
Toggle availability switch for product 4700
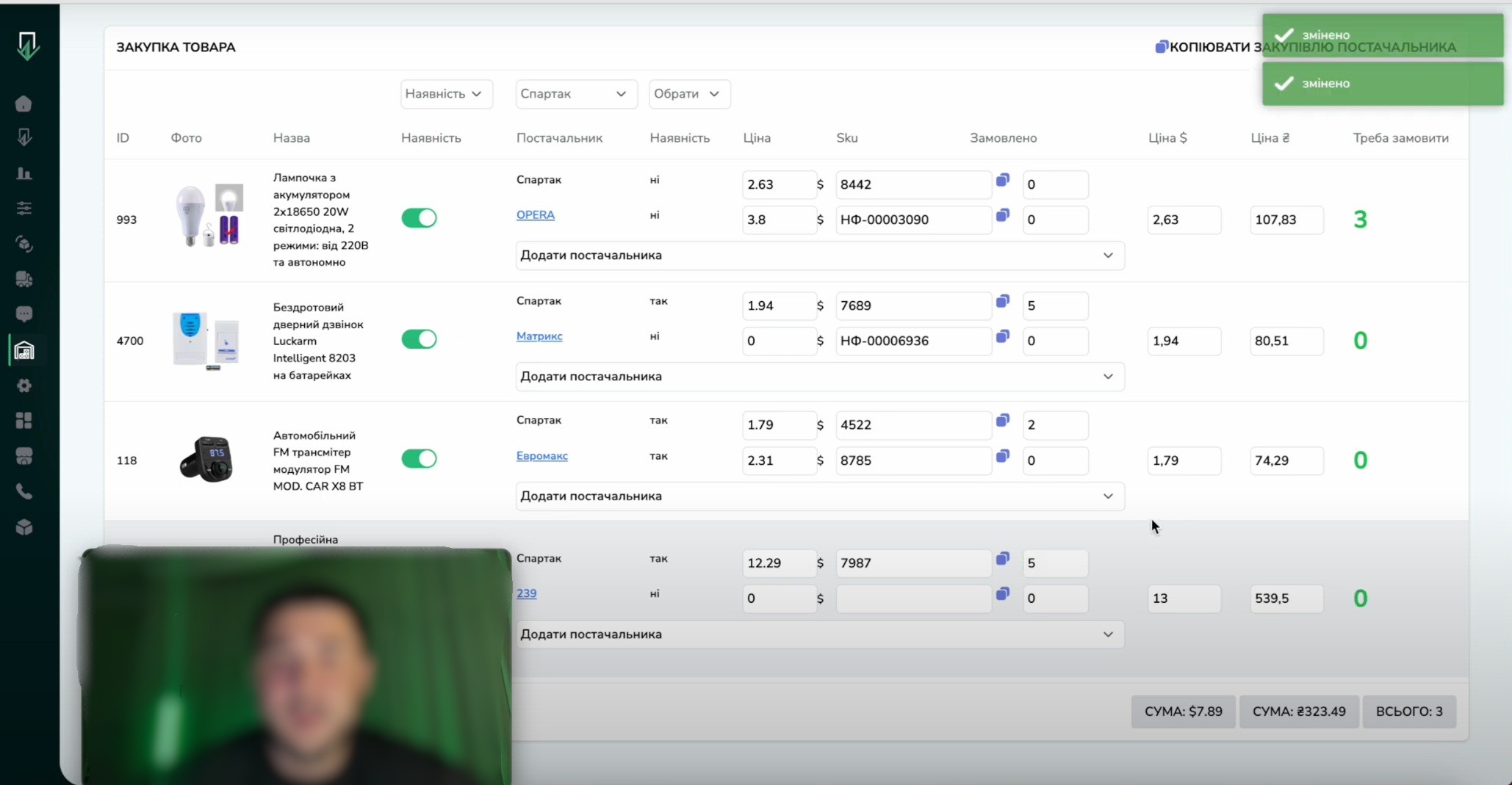(419, 339)
